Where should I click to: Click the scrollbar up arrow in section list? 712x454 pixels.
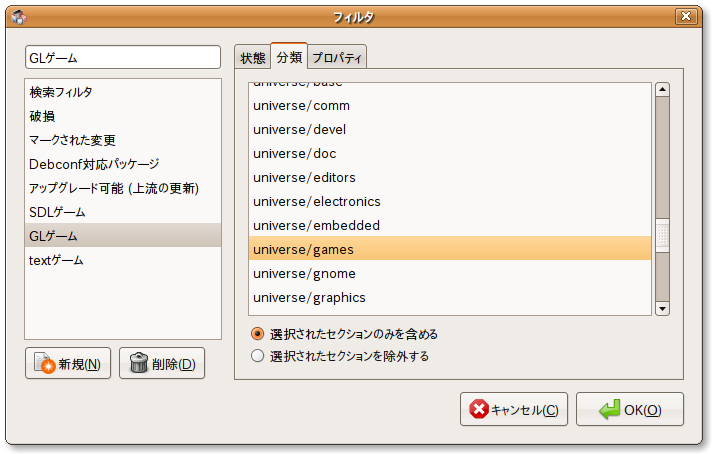pos(663,89)
